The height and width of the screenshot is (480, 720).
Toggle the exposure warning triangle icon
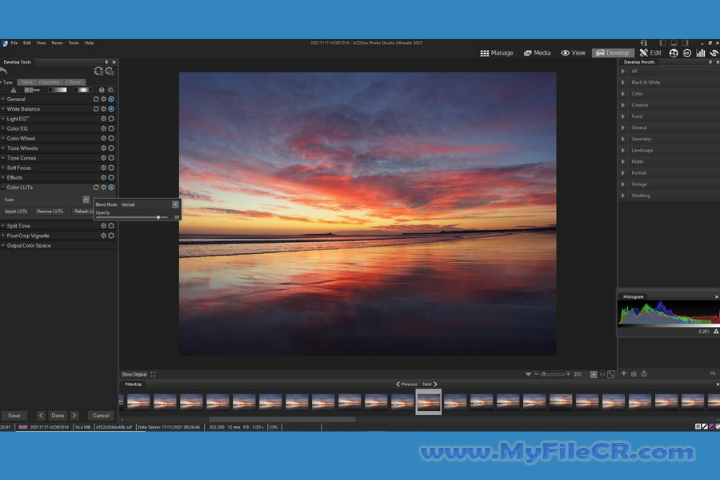(x=13, y=90)
